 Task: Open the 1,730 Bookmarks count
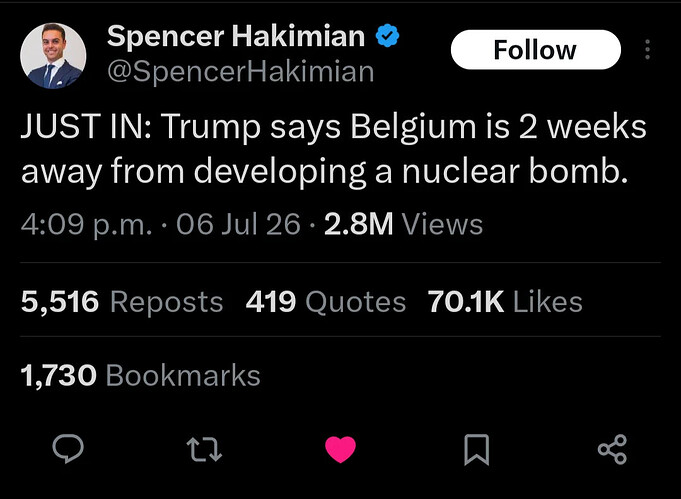(x=140, y=375)
